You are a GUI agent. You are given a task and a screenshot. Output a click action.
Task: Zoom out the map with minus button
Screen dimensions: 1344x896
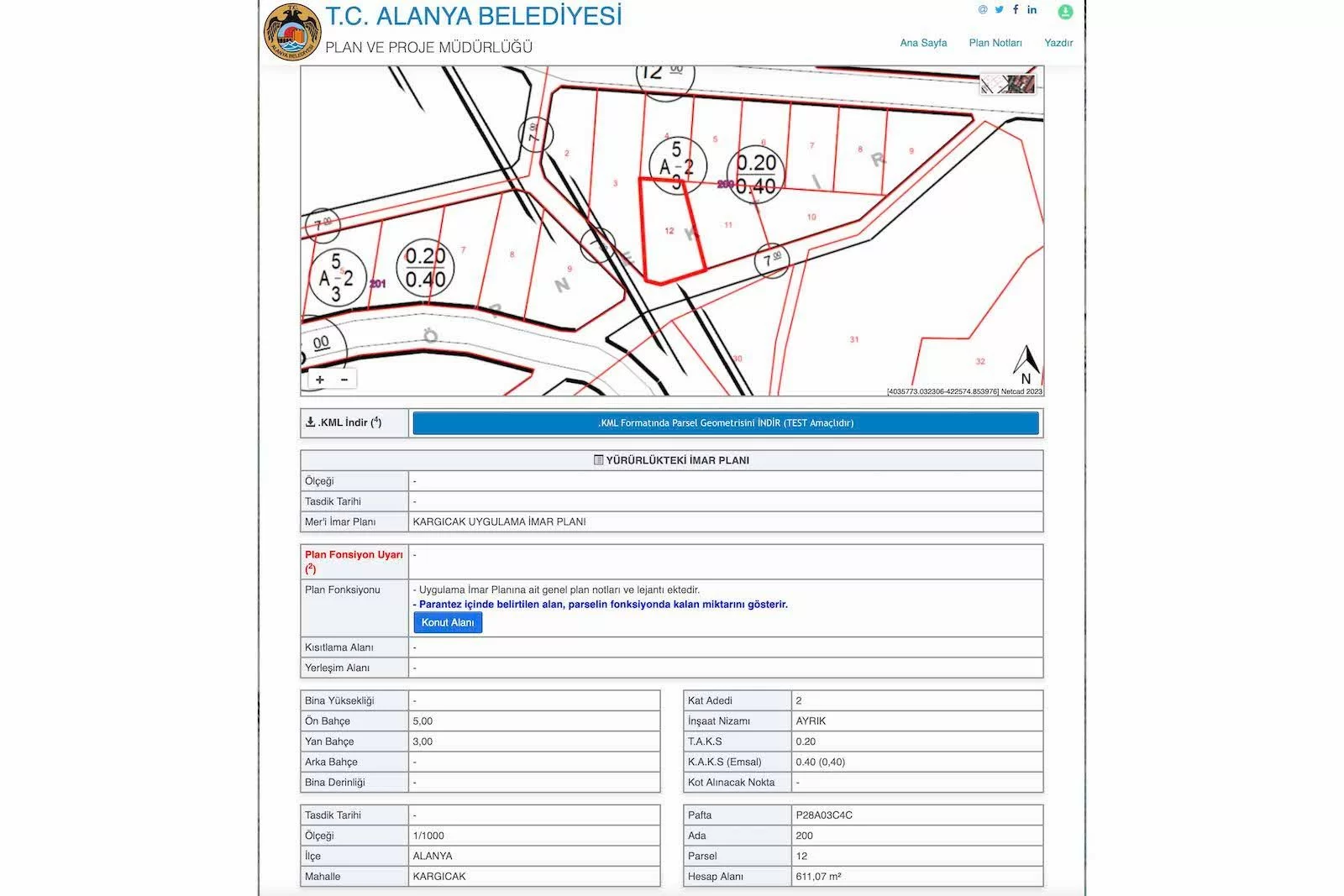point(344,380)
